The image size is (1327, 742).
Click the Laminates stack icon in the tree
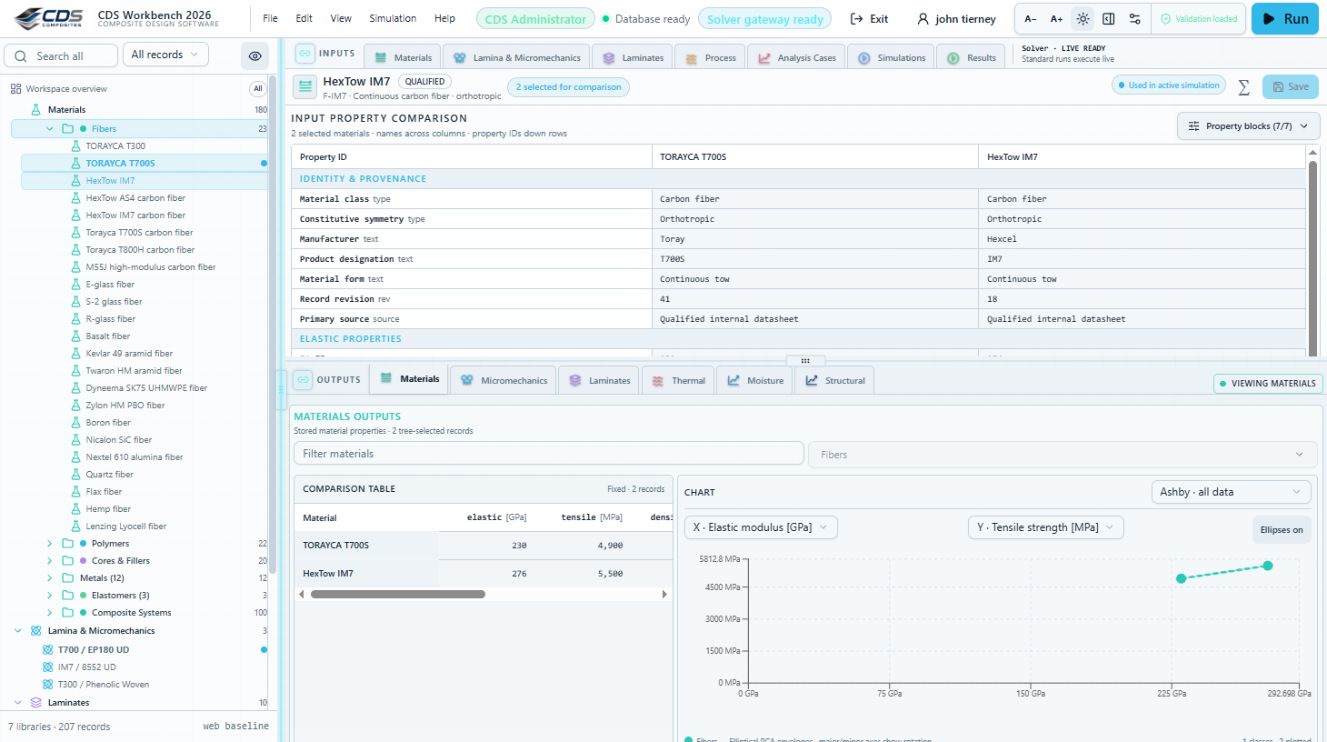[x=37, y=703]
